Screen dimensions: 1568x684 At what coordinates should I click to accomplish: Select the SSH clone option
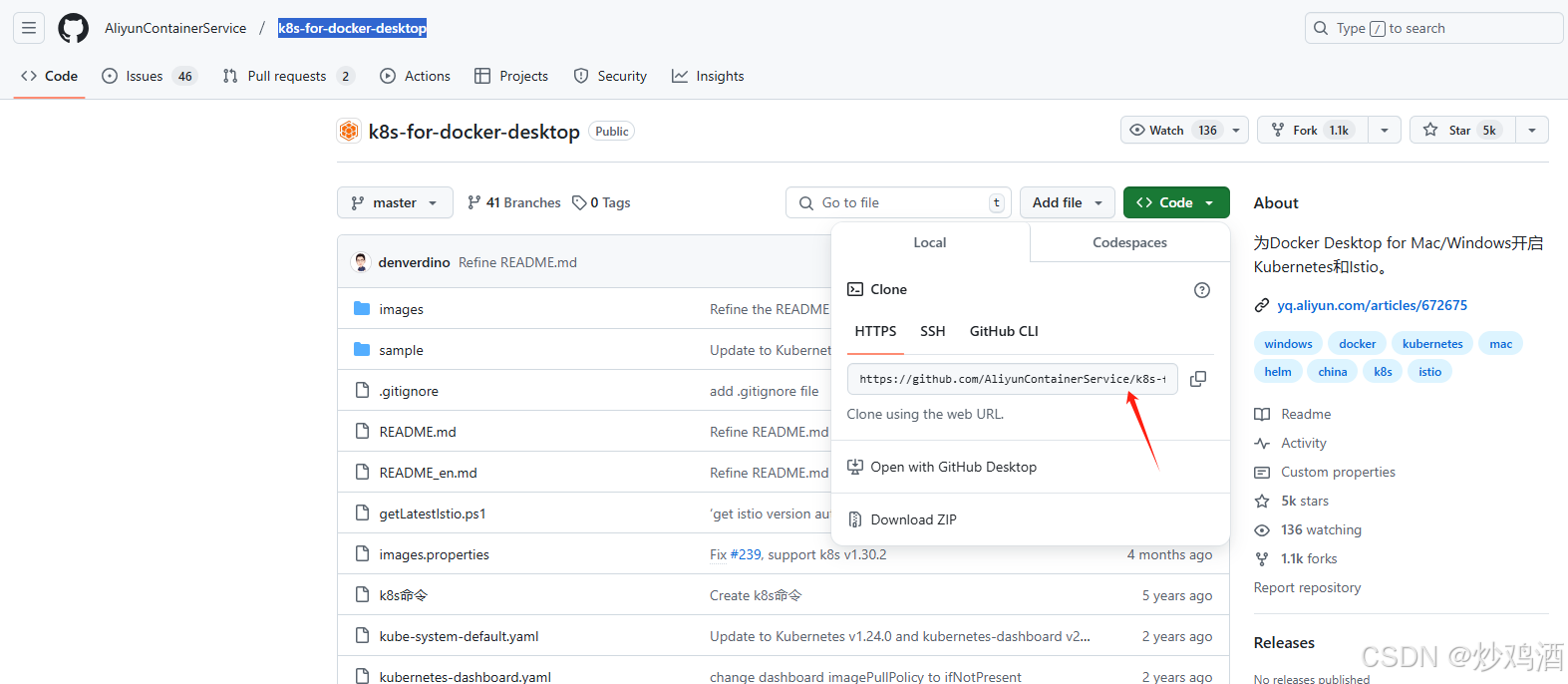pyautogui.click(x=933, y=331)
